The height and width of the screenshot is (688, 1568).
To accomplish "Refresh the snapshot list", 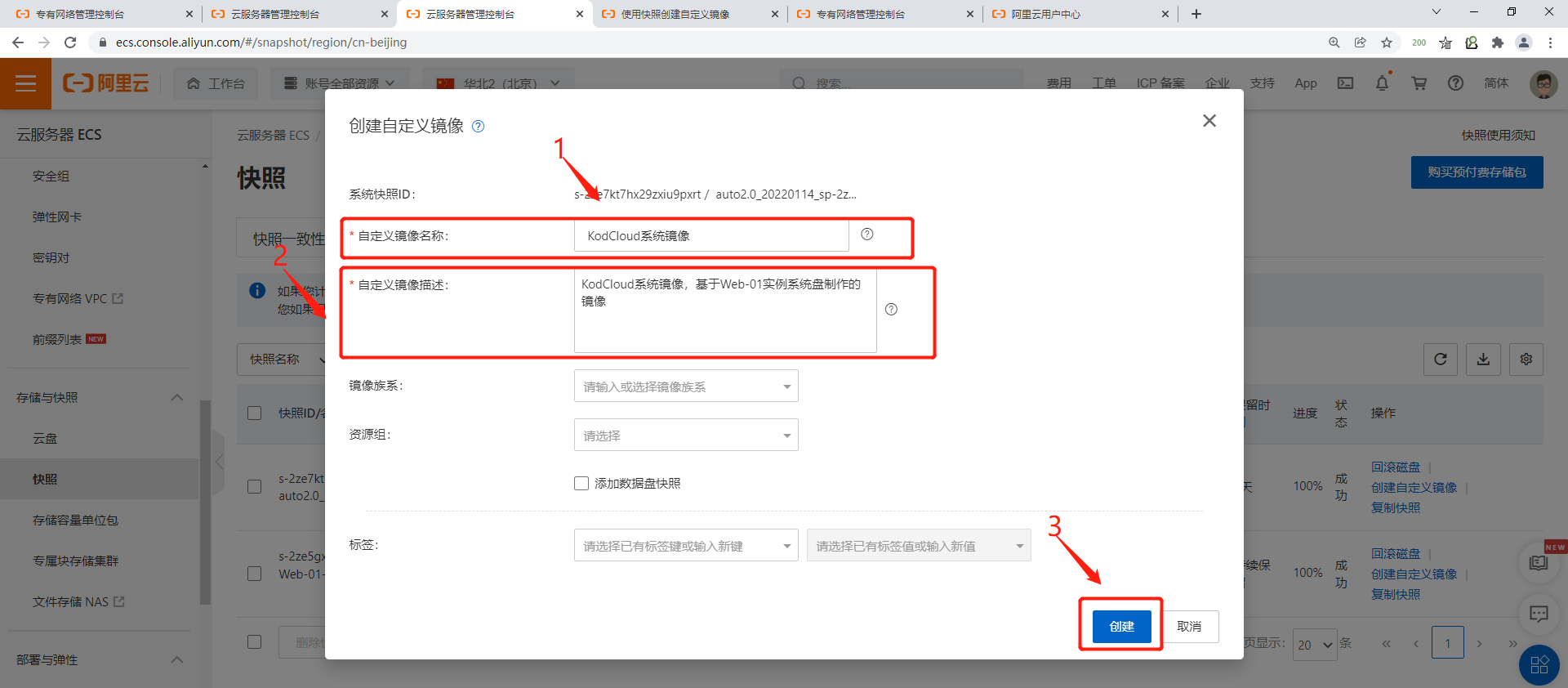I will click(x=1441, y=359).
